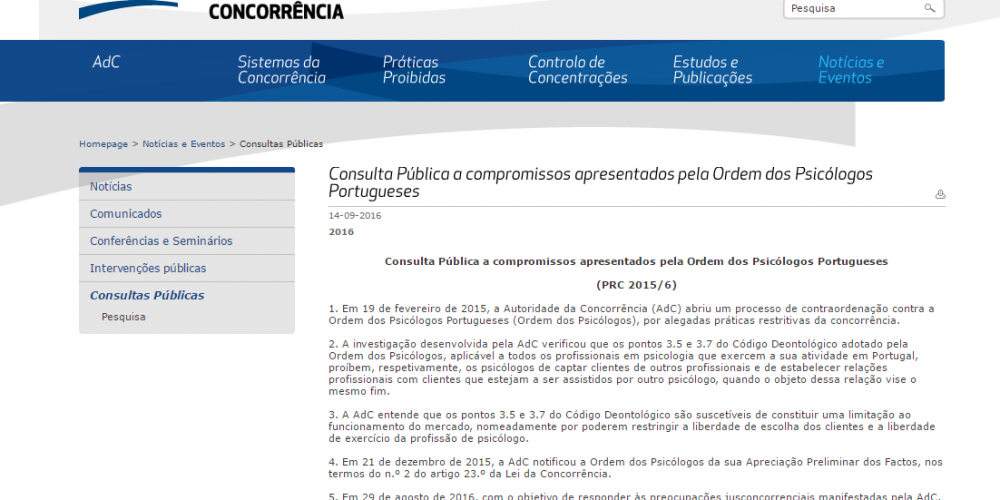
Task: Open Notícias e Eventos breadcrumb link
Action: 184,144
